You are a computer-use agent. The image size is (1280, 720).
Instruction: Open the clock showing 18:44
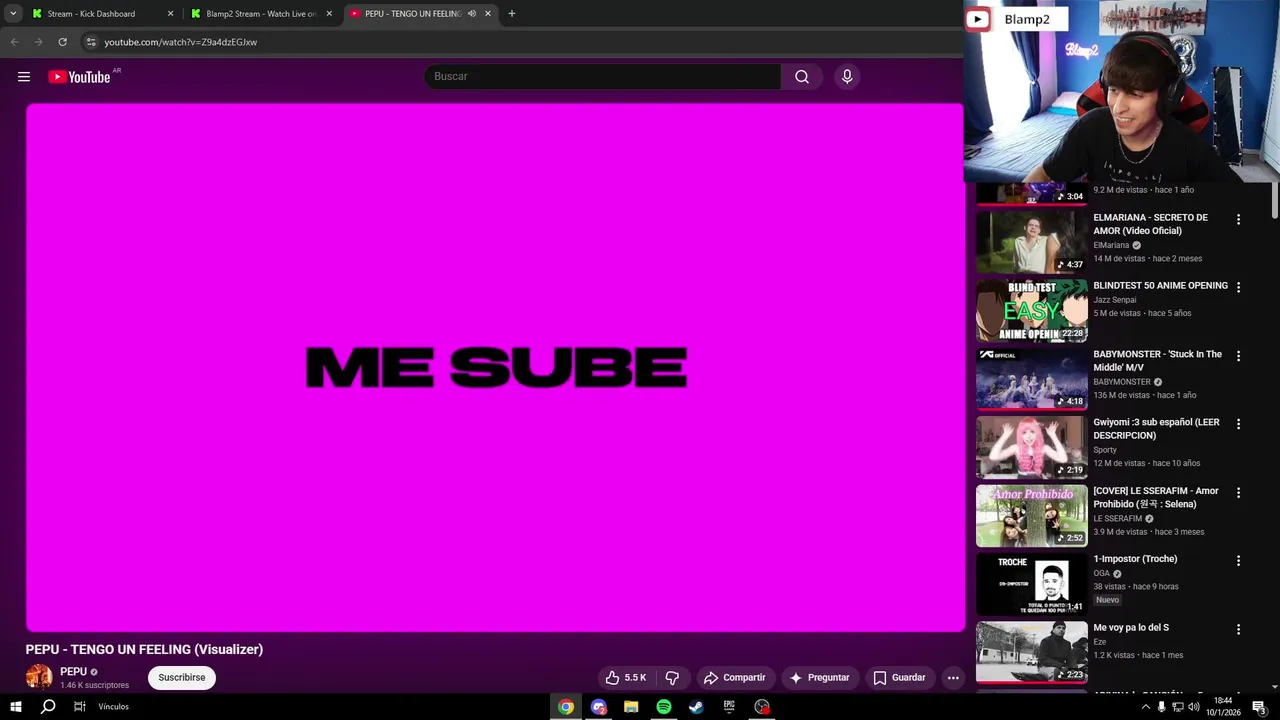click(1222, 706)
